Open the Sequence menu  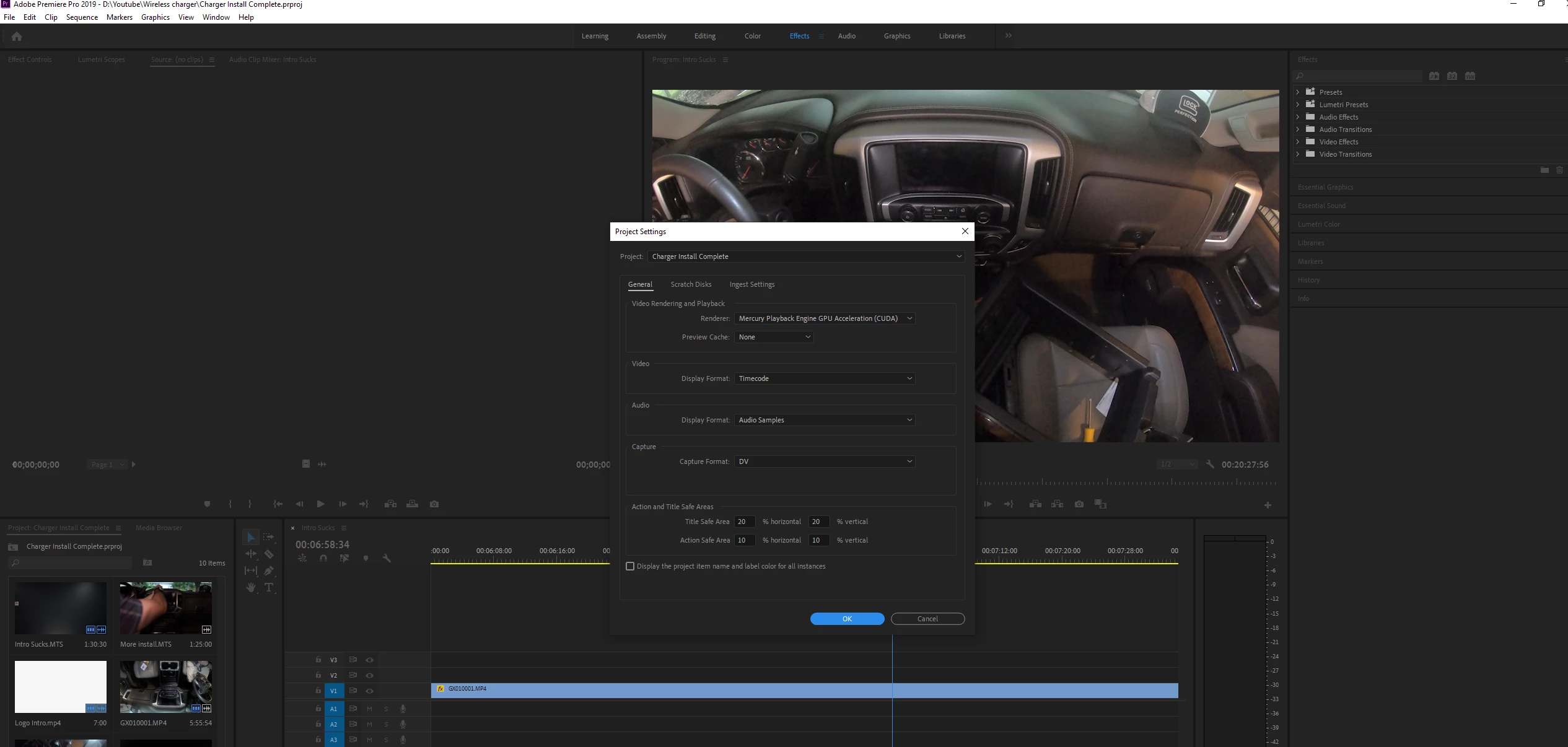coord(82,17)
